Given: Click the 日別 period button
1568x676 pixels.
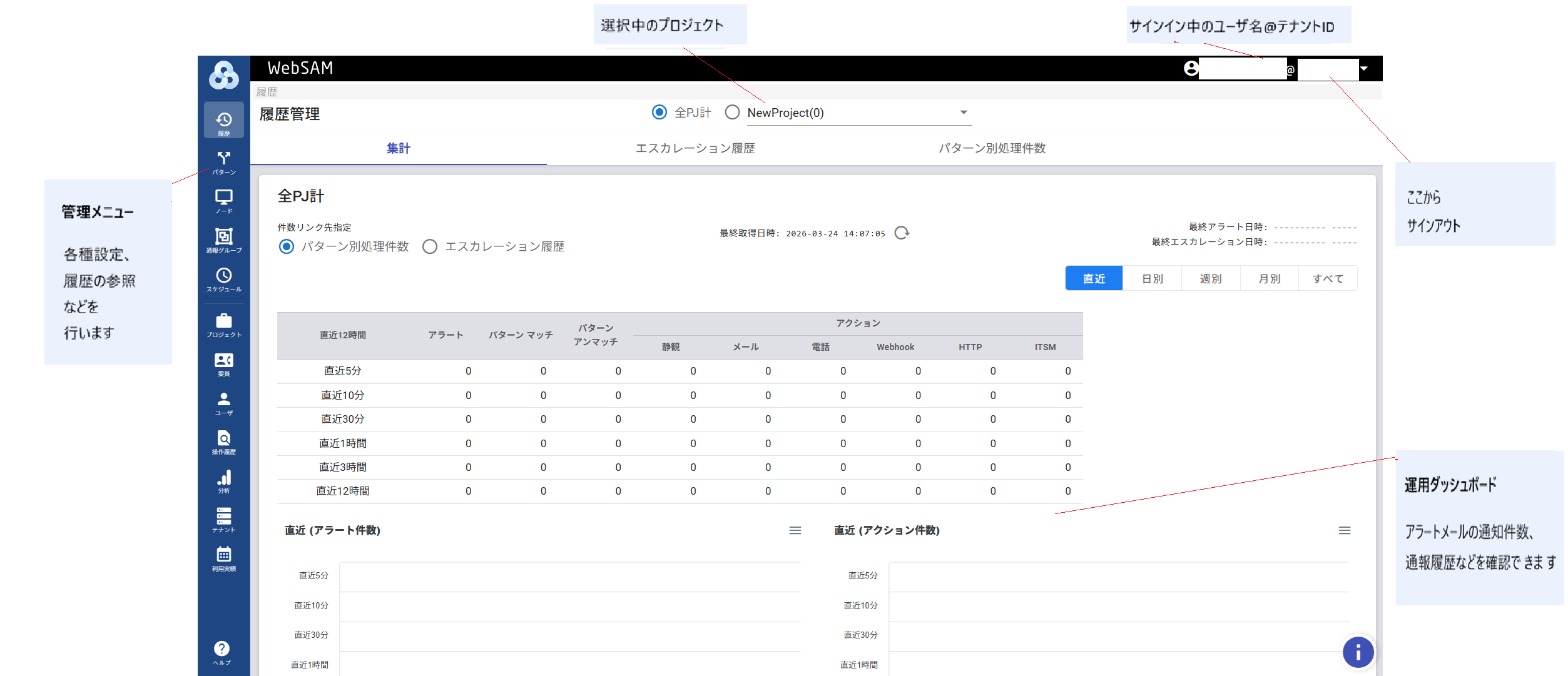Looking at the screenshot, I should point(1152,279).
